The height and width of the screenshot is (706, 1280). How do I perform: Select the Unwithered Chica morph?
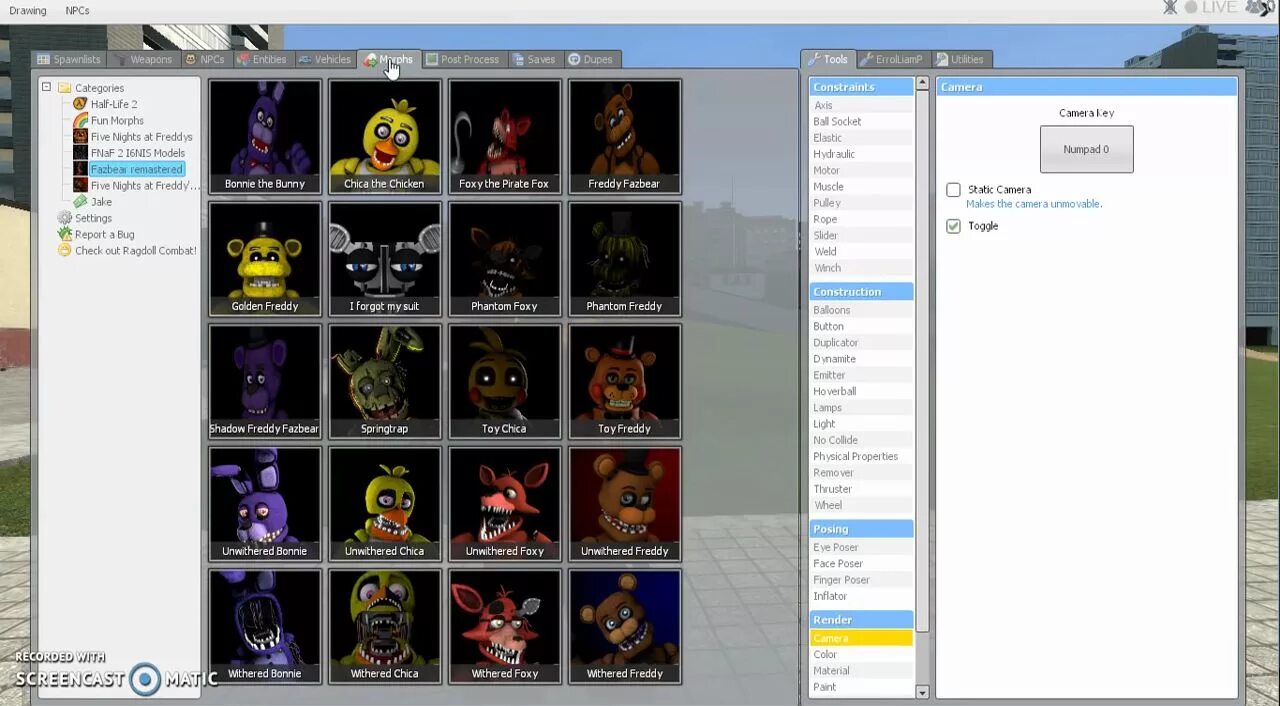385,504
